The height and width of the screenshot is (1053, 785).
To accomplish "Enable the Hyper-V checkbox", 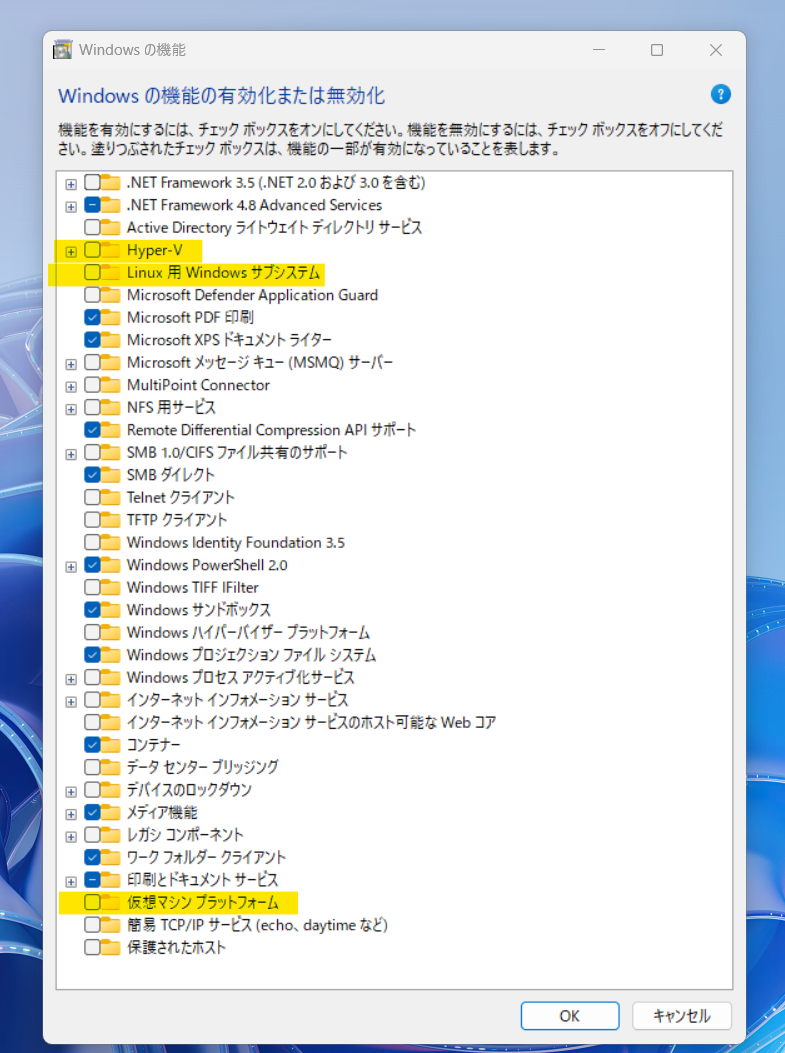I will (92, 250).
